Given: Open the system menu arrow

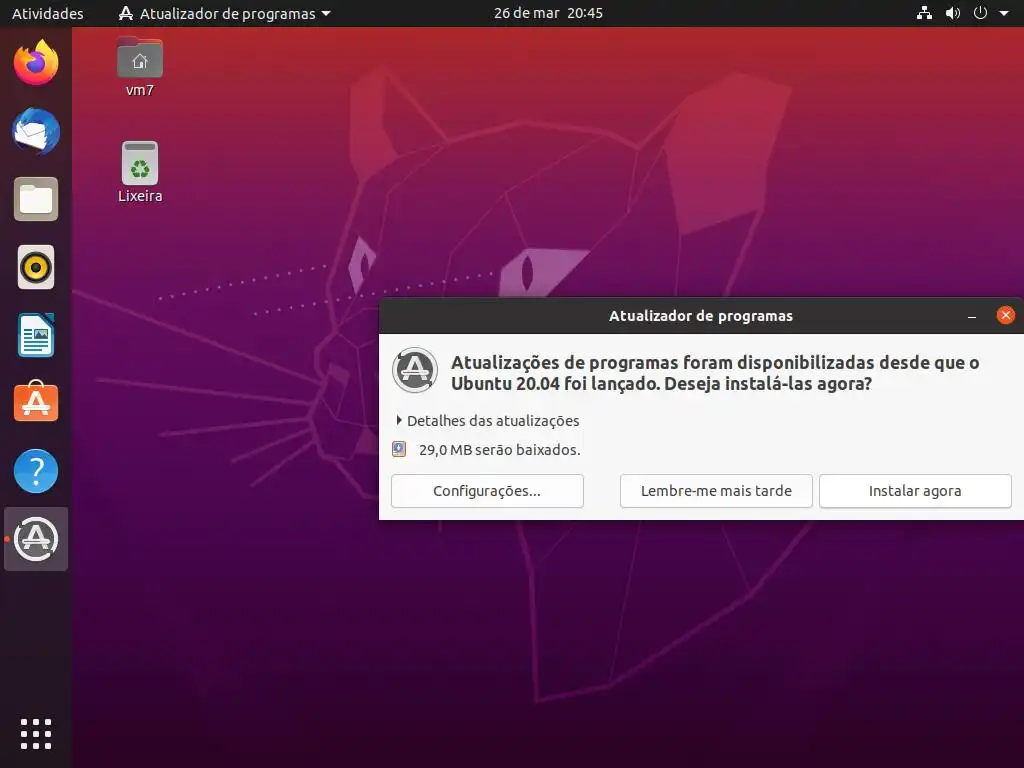Looking at the screenshot, I should click(x=1004, y=13).
